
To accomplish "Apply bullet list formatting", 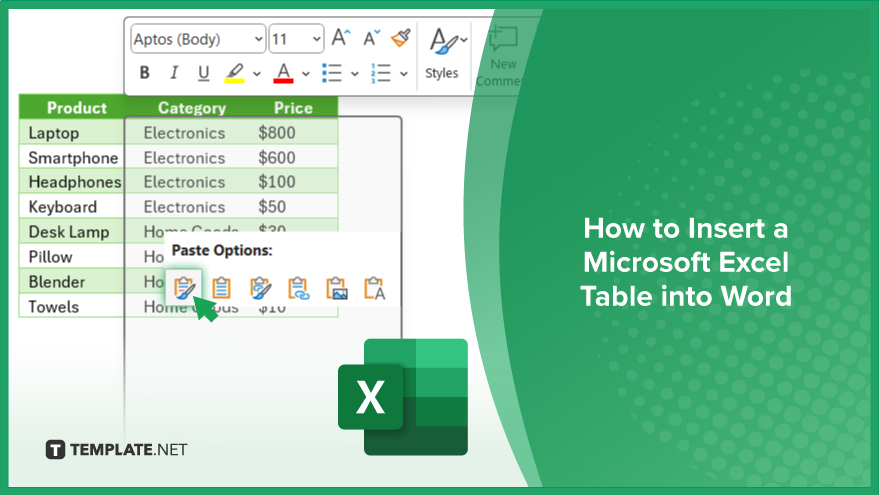I will coord(332,73).
